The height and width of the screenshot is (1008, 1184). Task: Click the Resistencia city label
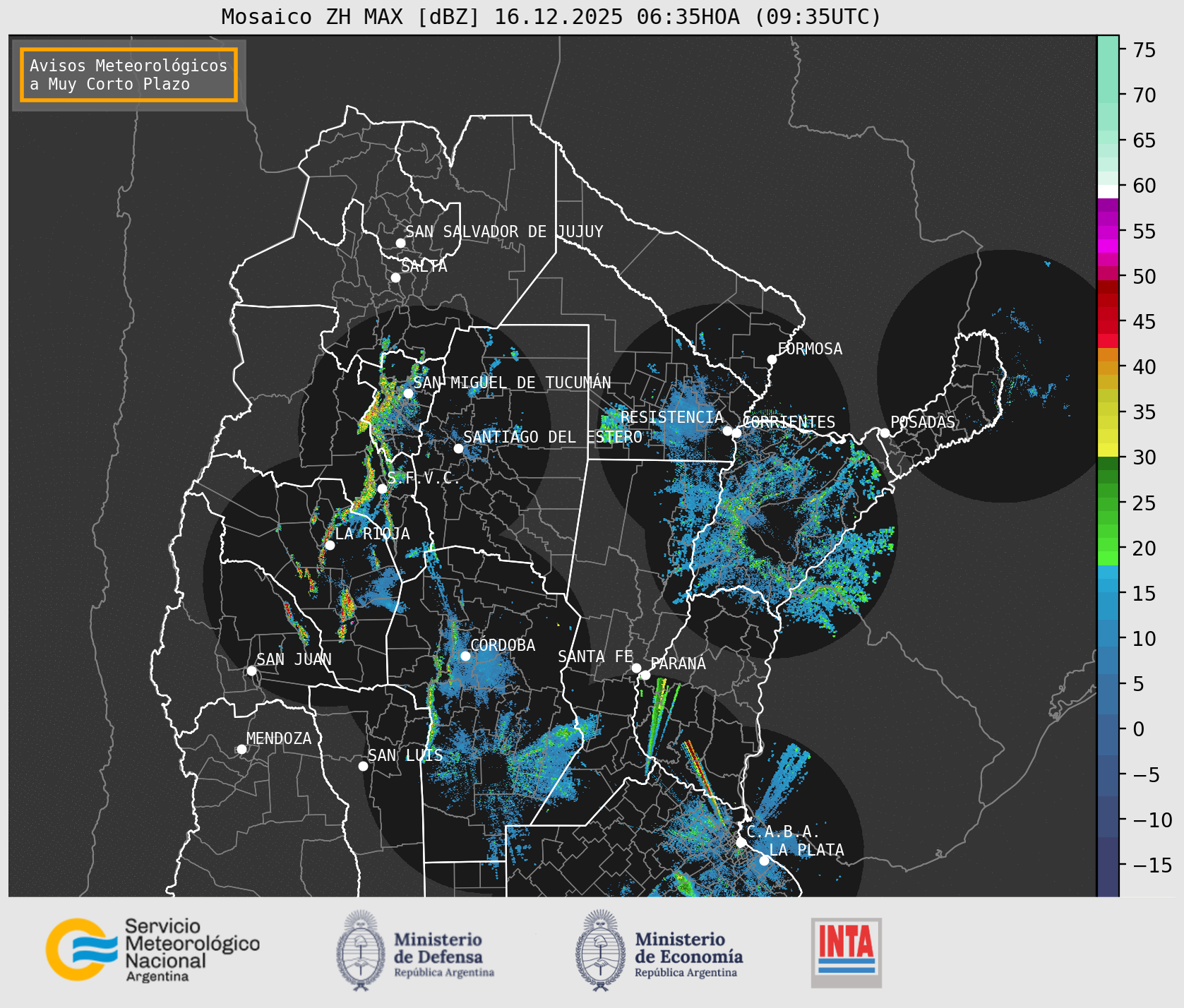point(672,417)
